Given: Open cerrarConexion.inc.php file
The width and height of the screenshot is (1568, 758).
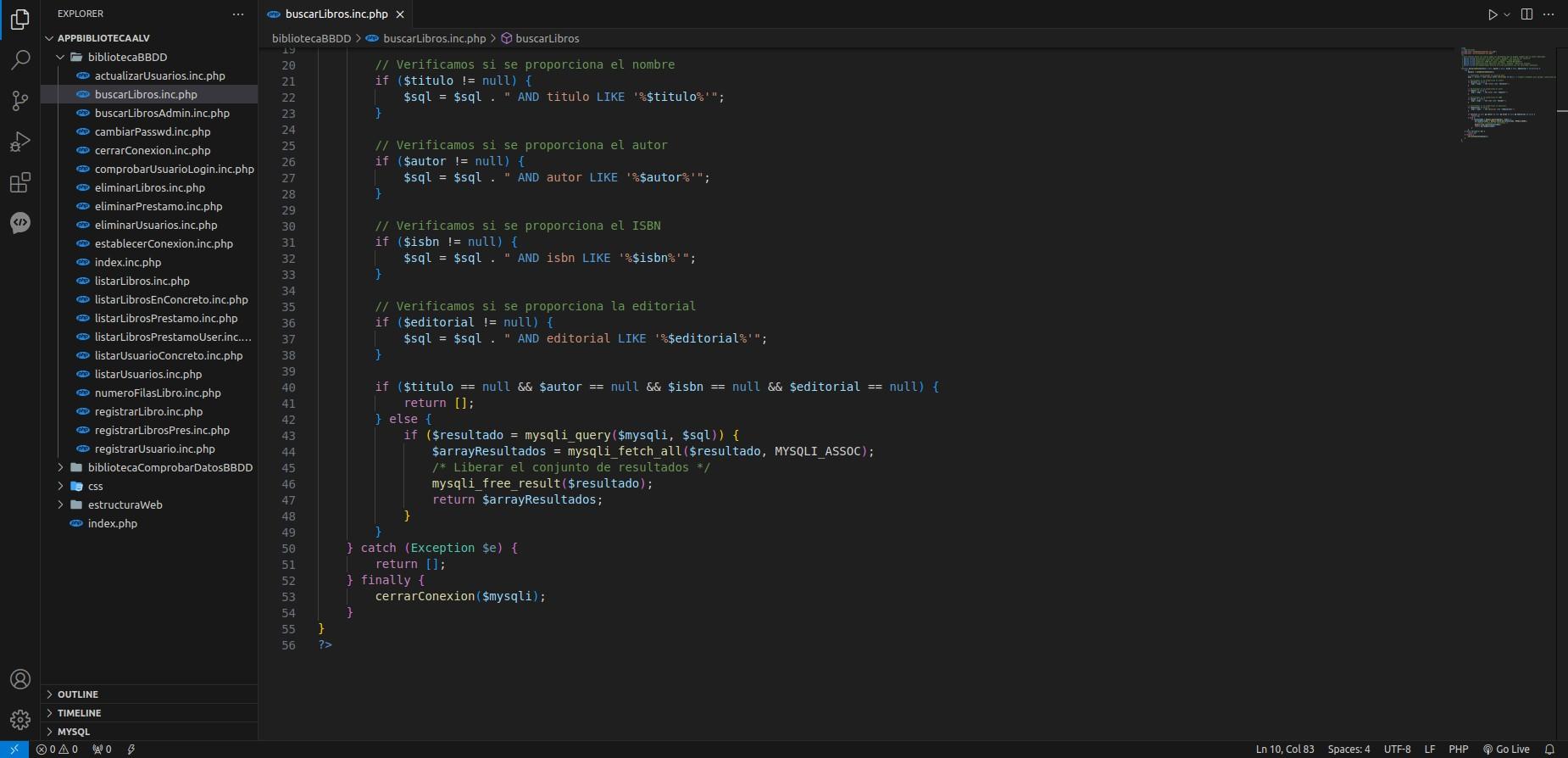Looking at the screenshot, I should [149, 150].
